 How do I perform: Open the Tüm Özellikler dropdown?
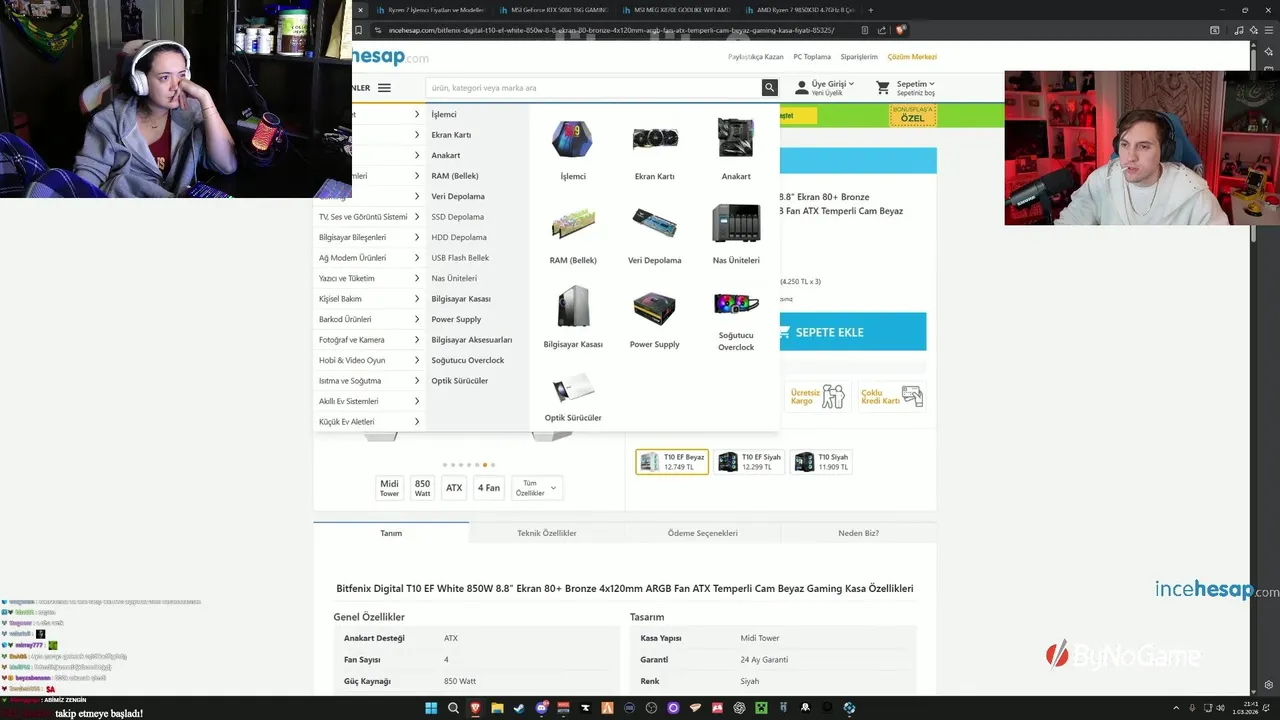click(x=537, y=488)
